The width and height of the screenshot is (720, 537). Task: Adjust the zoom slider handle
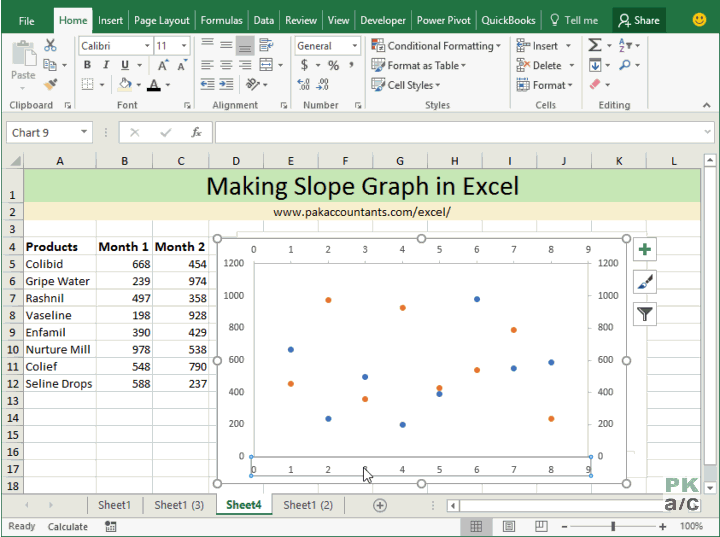click(x=613, y=526)
